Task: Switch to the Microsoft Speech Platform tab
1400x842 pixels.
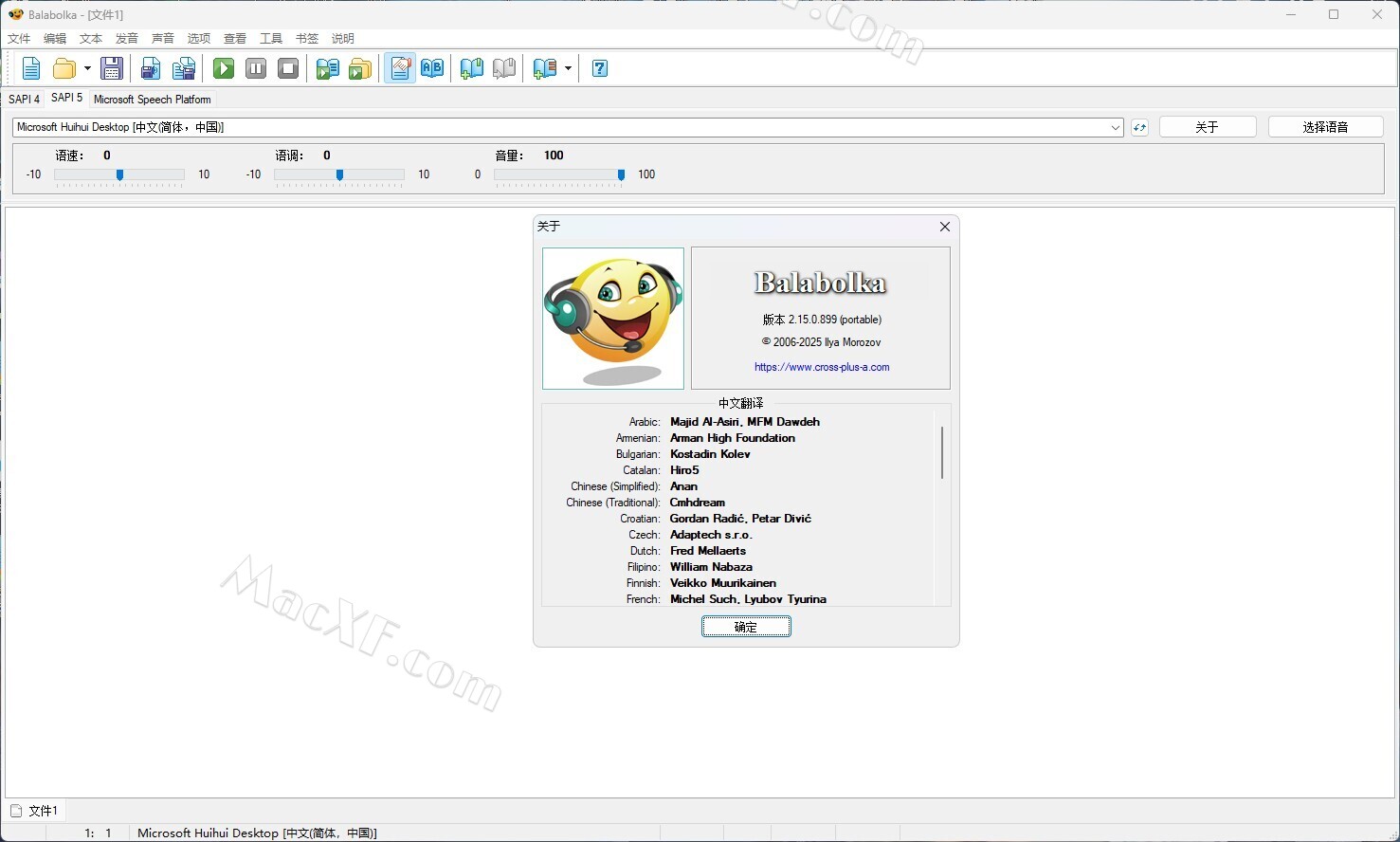Action: click(x=153, y=99)
